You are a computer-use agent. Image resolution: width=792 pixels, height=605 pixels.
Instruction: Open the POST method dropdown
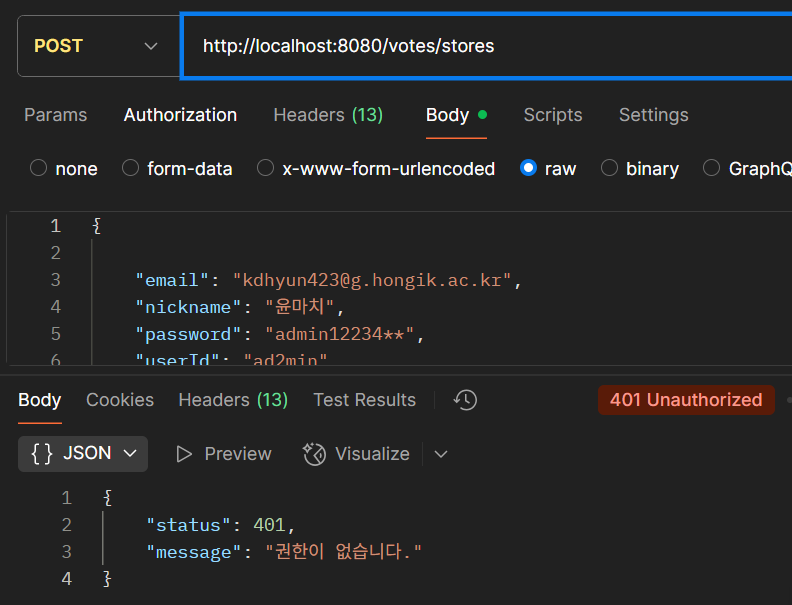coord(98,46)
